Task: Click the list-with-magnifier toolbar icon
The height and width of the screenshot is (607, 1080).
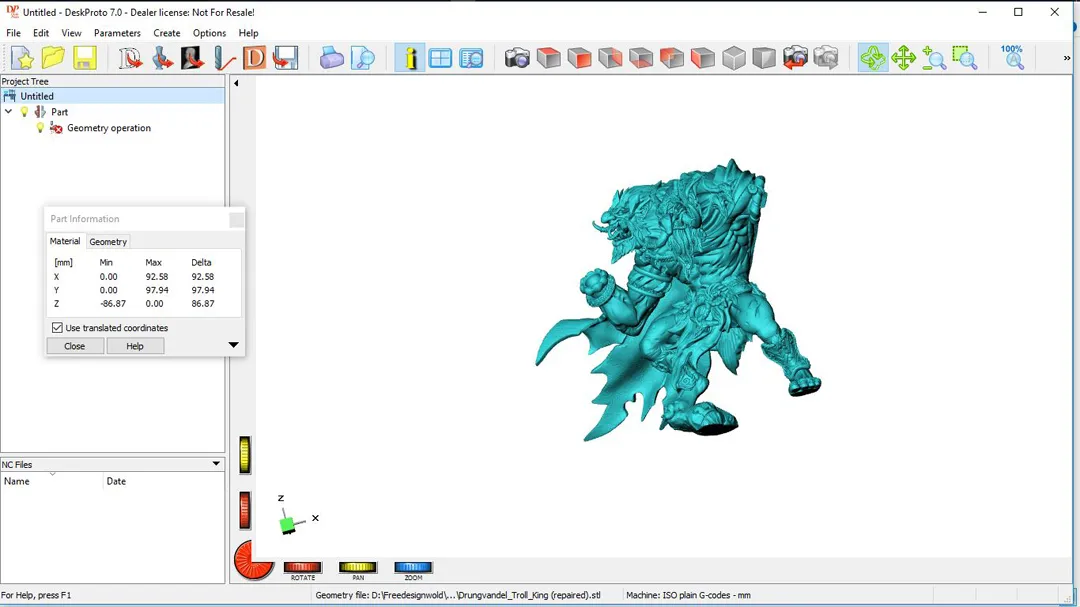Action: pos(471,59)
